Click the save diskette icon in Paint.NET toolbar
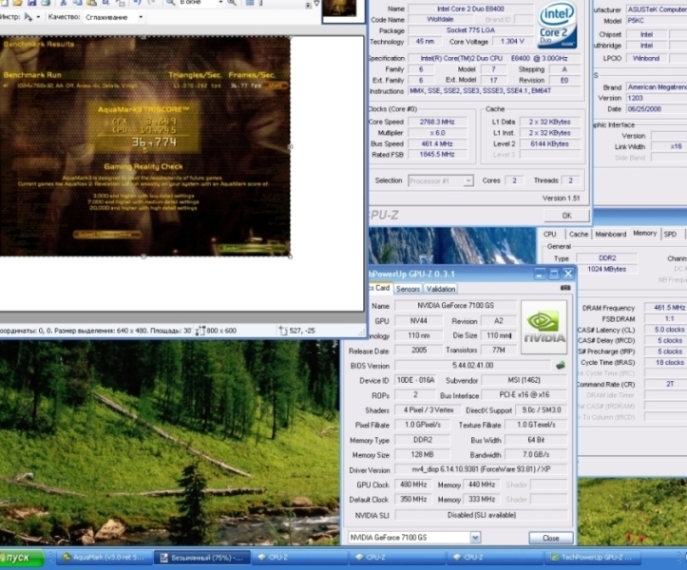 [x=32, y=3]
